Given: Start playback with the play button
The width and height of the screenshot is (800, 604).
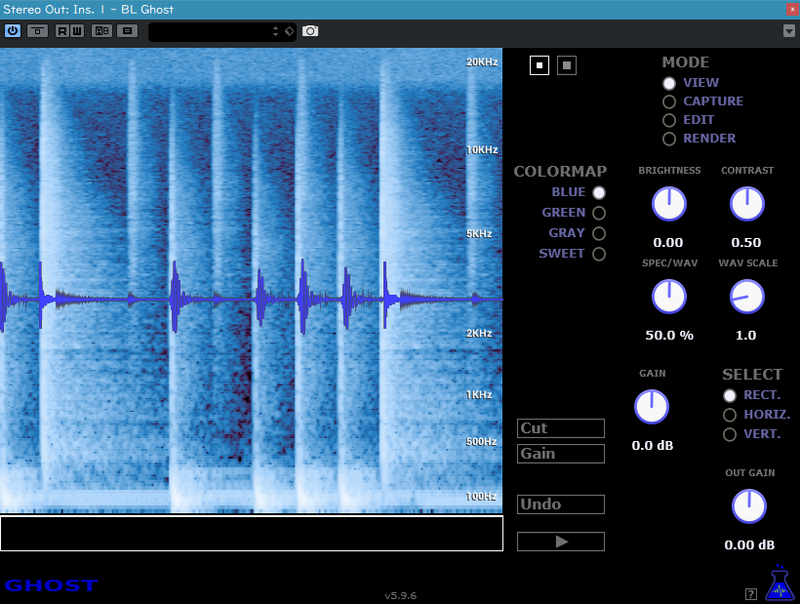Looking at the screenshot, I should tap(561, 542).
